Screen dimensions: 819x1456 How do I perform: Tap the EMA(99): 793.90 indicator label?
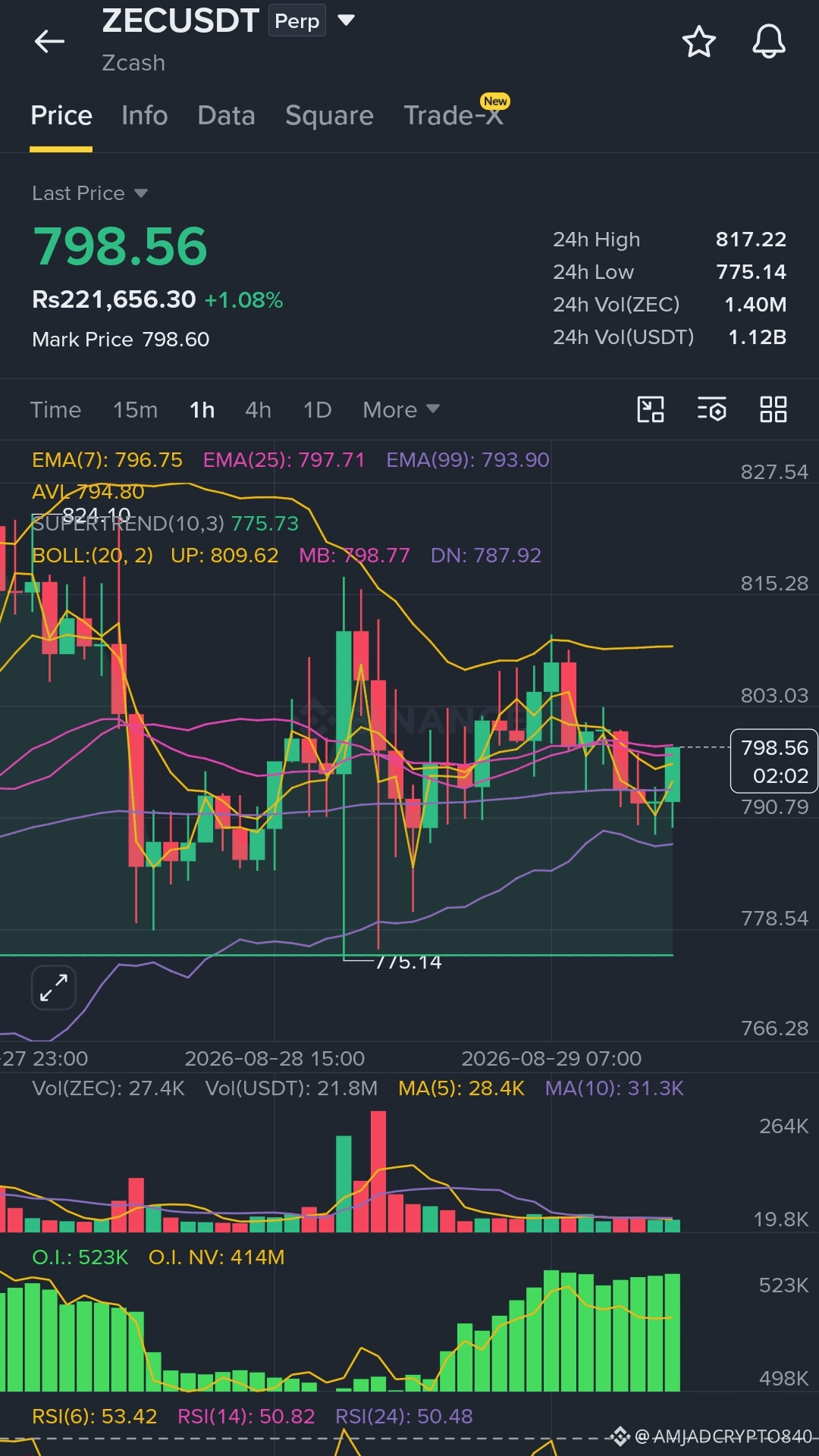(467, 459)
